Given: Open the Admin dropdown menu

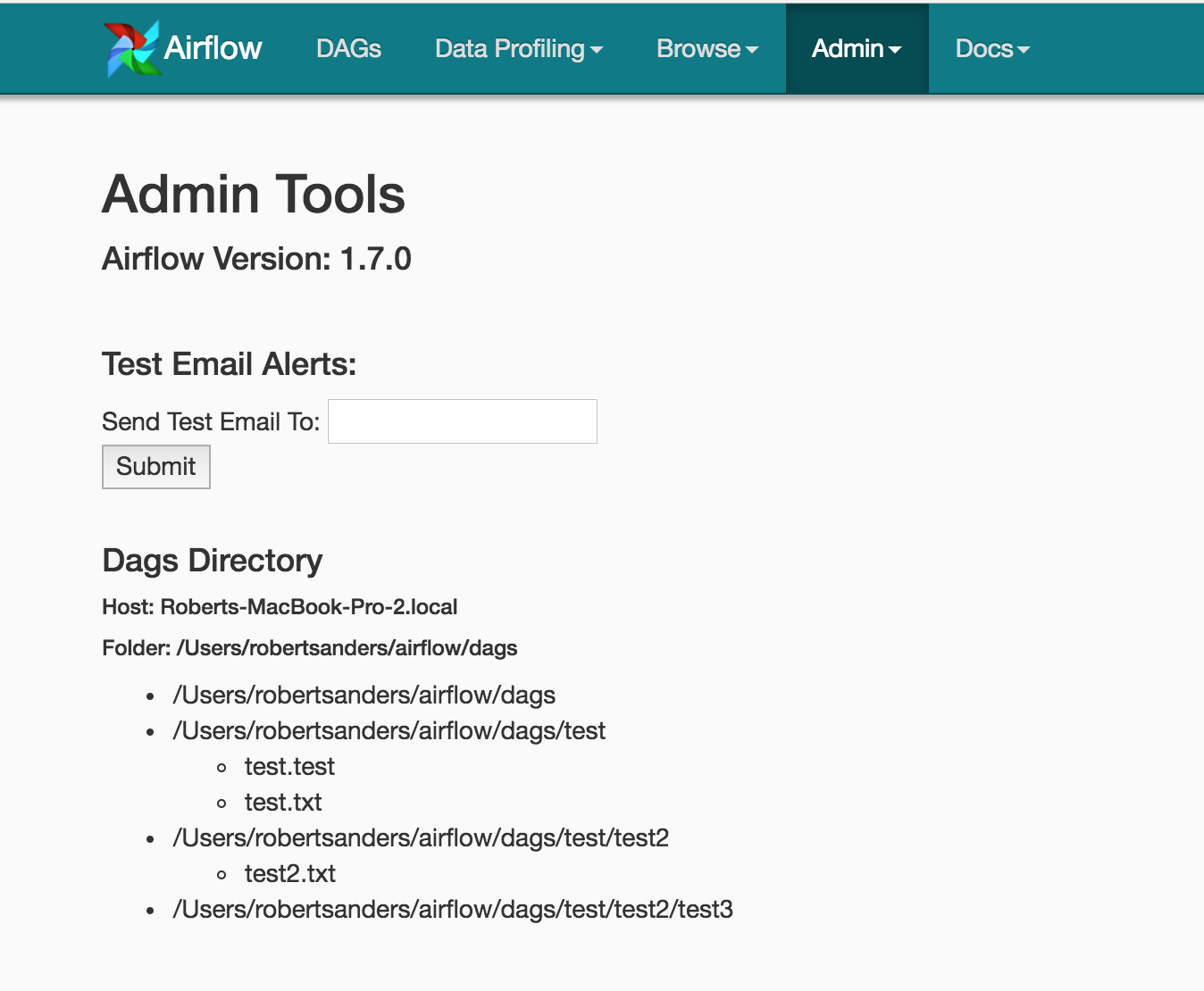Looking at the screenshot, I should (857, 48).
